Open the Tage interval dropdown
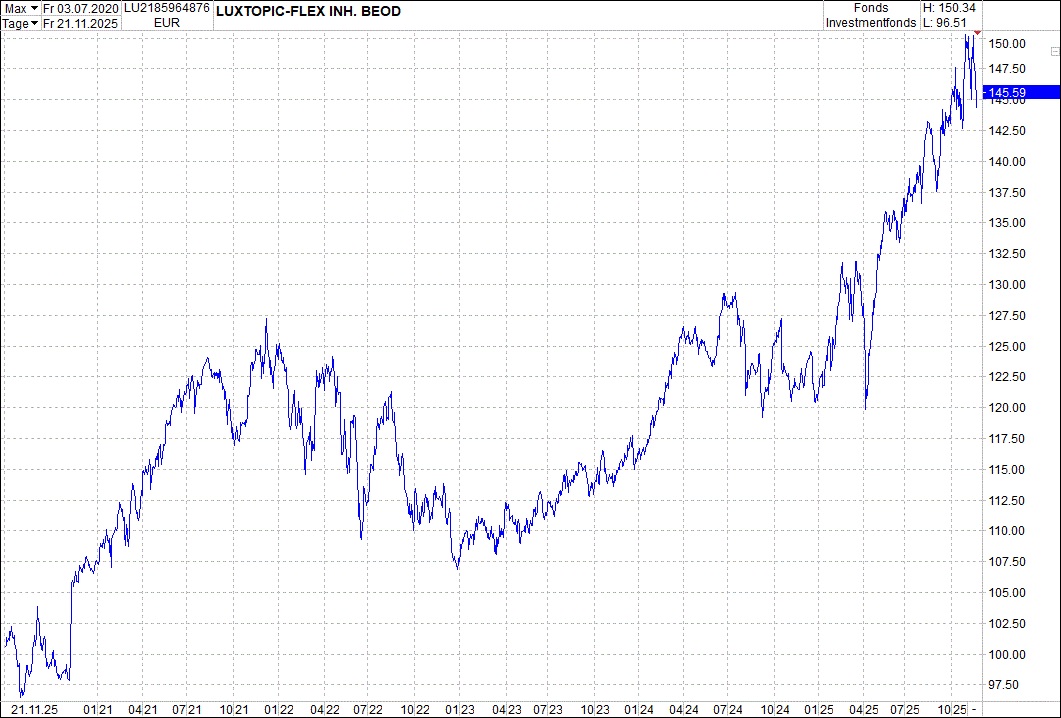The height and width of the screenshot is (718, 1061). click(21, 24)
